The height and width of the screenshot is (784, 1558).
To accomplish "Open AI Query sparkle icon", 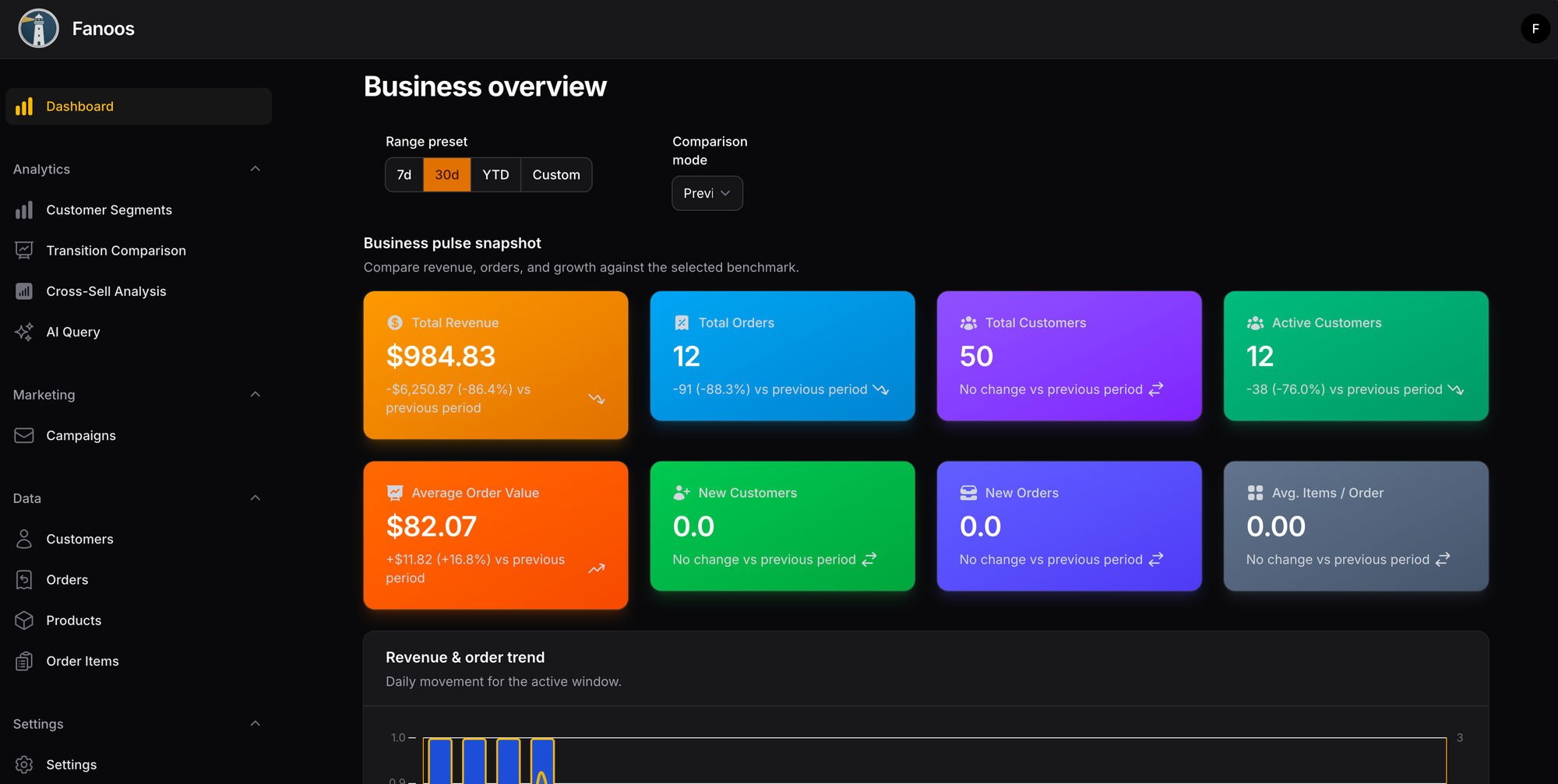I will (24, 332).
